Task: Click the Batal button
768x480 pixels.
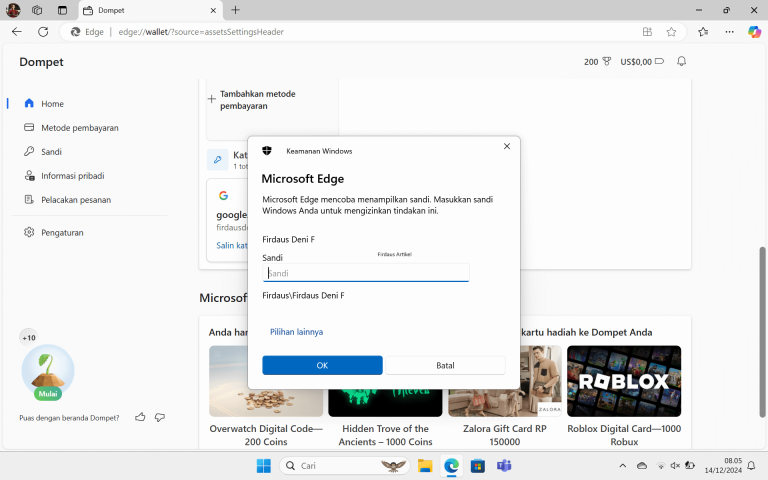Action: tap(445, 365)
